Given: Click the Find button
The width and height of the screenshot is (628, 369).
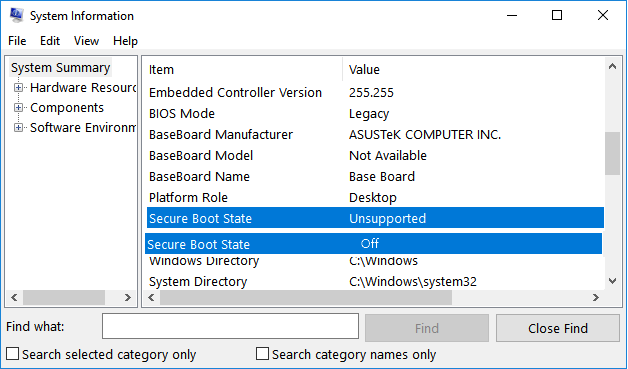Looking at the screenshot, I should 427,328.
